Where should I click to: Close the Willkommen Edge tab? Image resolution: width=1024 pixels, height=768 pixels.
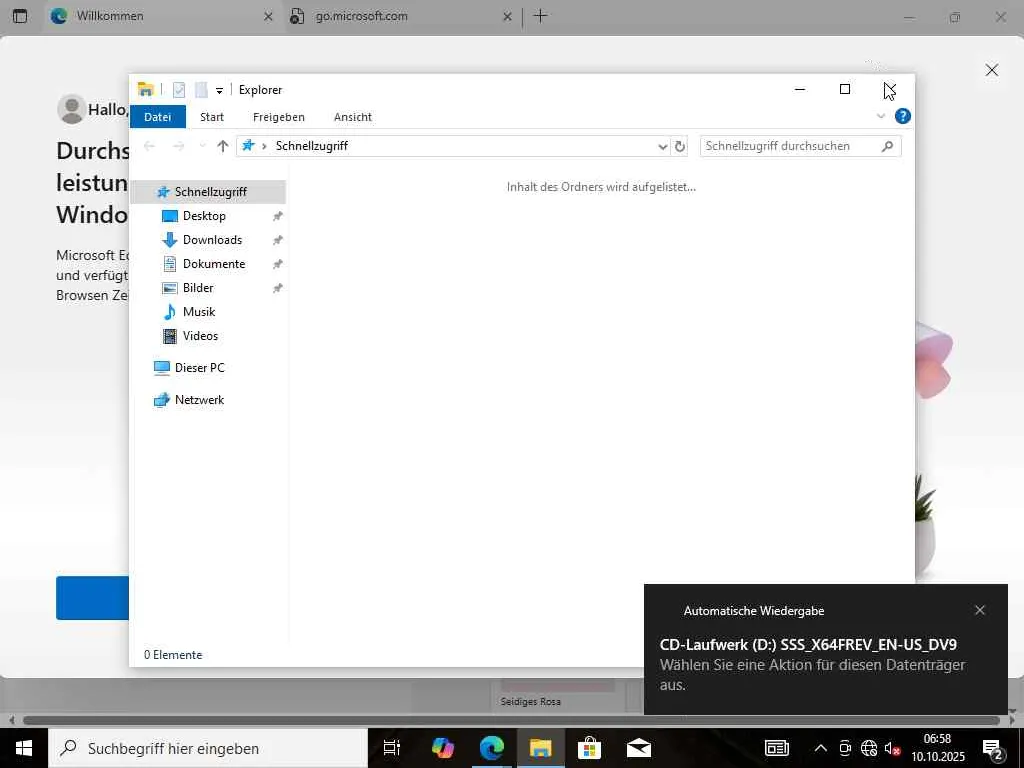[268, 17]
